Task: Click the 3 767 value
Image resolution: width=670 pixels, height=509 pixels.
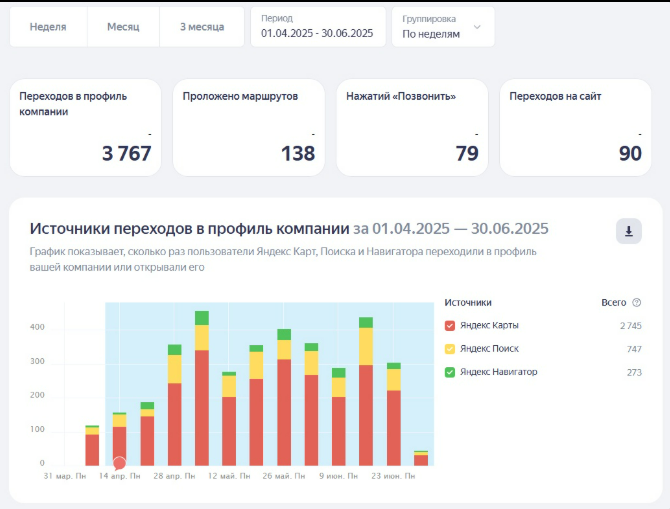Action: (126, 153)
